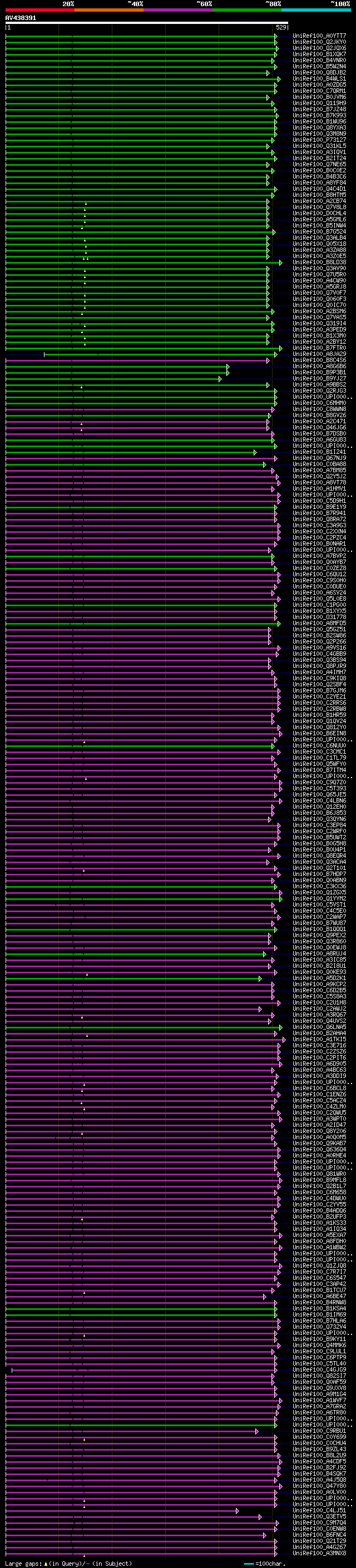Click the orange ~40% identity legend segment
The image size is (356, 1568).
tap(109, 10)
